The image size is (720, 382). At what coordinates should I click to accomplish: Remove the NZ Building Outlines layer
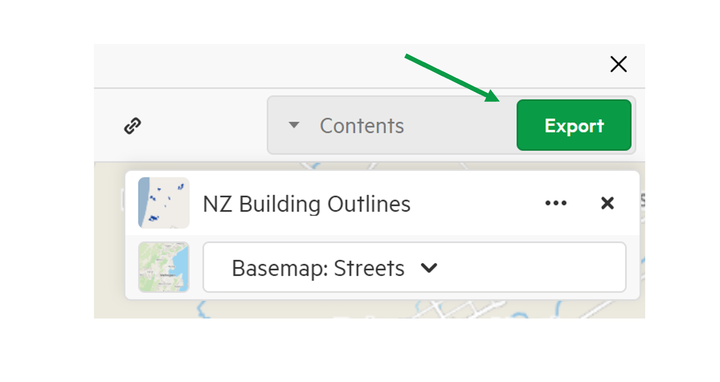coord(607,203)
